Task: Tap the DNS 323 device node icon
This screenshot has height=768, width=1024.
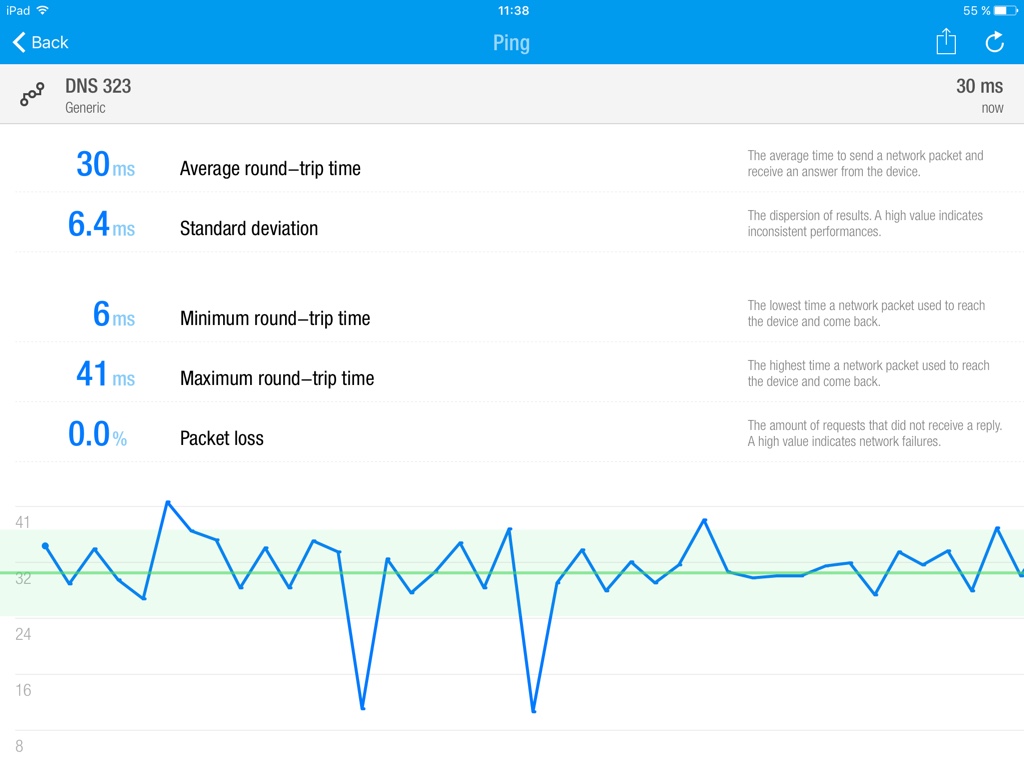Action: click(31, 95)
